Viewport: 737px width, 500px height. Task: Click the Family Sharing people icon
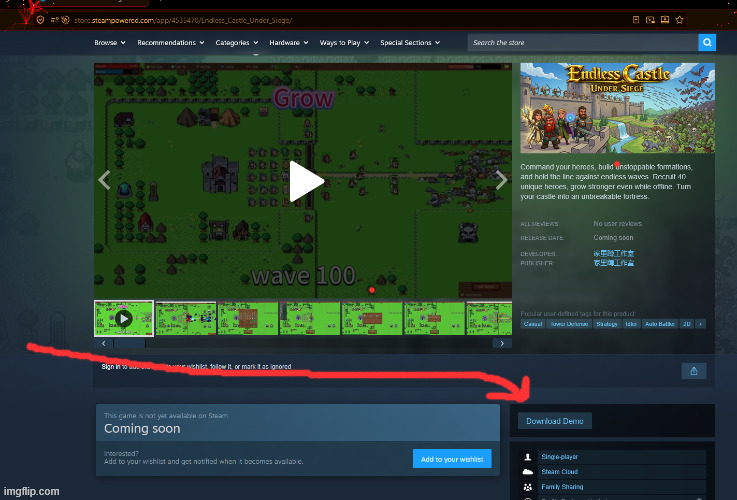pyautogui.click(x=527, y=487)
